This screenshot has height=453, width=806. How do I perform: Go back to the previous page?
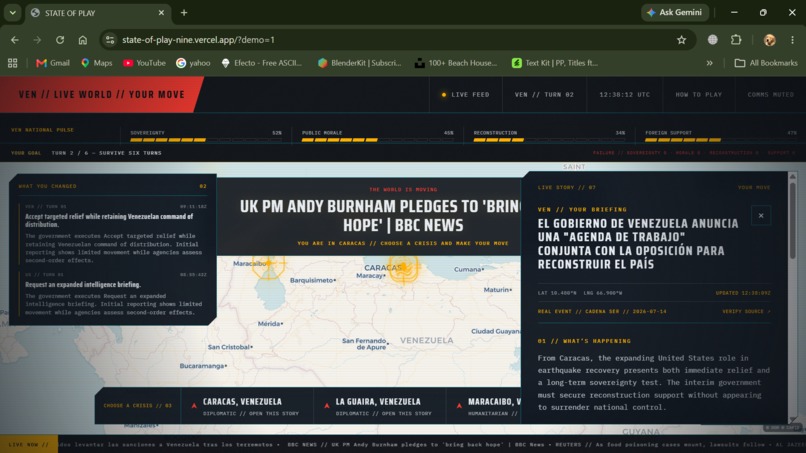pyautogui.click(x=14, y=40)
